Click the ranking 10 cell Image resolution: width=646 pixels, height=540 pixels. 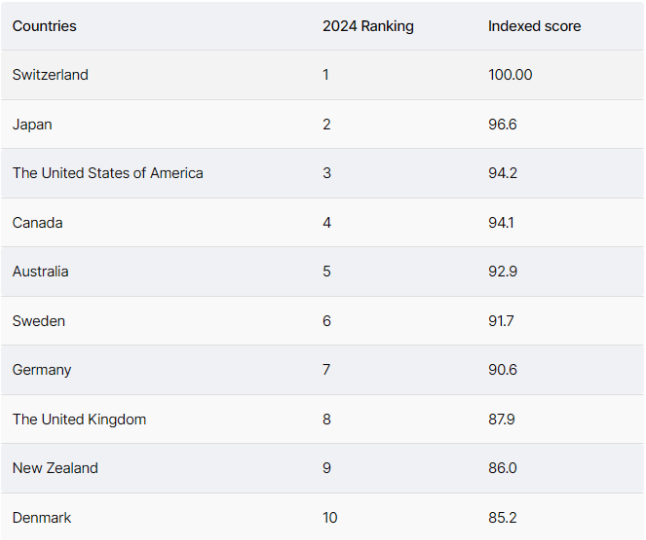[330, 517]
